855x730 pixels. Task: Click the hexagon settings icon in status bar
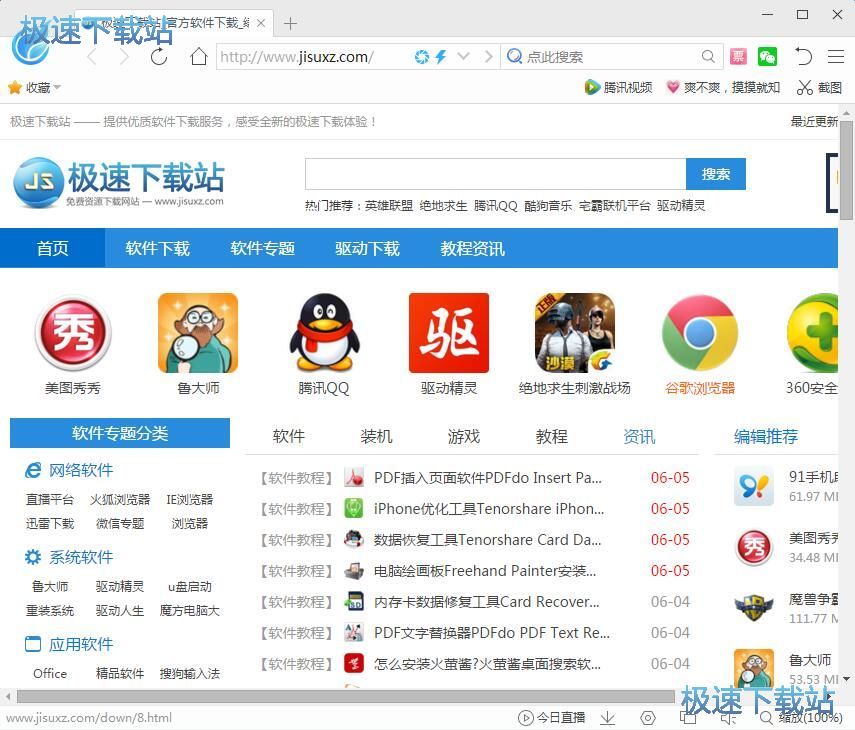[x=647, y=717]
